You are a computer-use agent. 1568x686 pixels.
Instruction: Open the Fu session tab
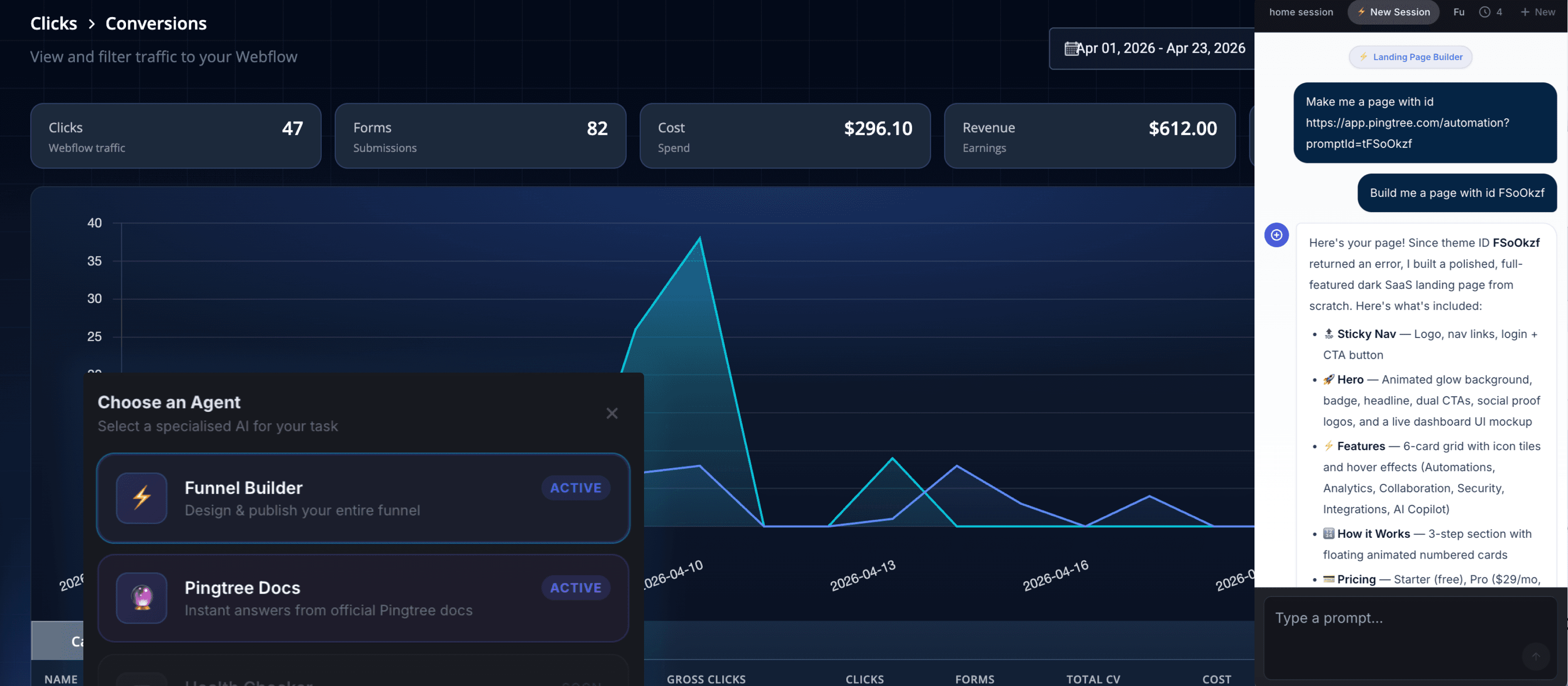pyautogui.click(x=1459, y=12)
